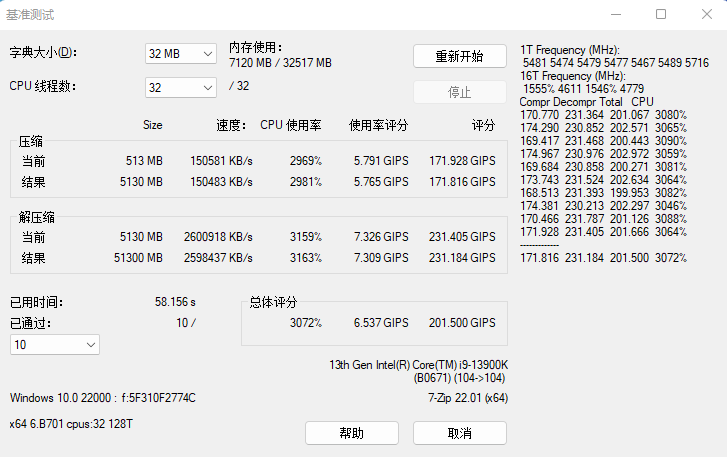Viewport: 727px width, 457px height.
Task: Minimize the benchmark window
Action: [x=615, y=14]
